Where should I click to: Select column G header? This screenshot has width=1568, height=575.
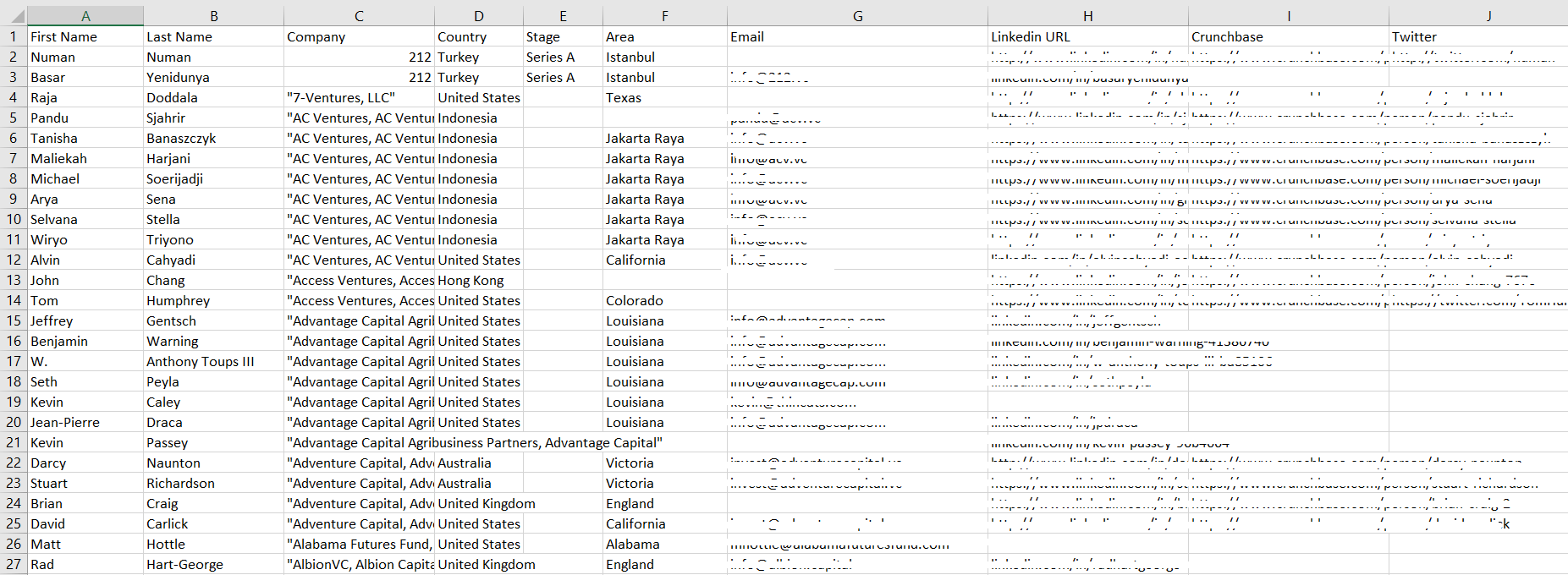(x=857, y=16)
